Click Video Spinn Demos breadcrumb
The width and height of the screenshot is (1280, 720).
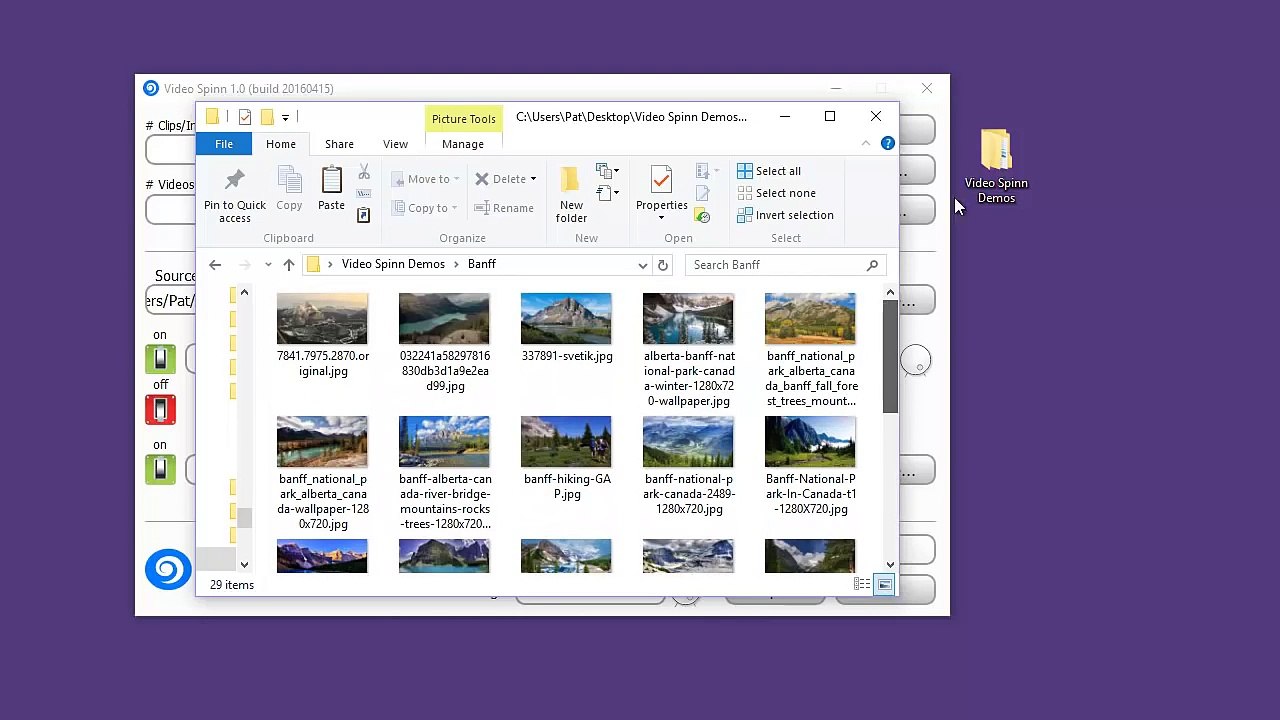(x=393, y=264)
